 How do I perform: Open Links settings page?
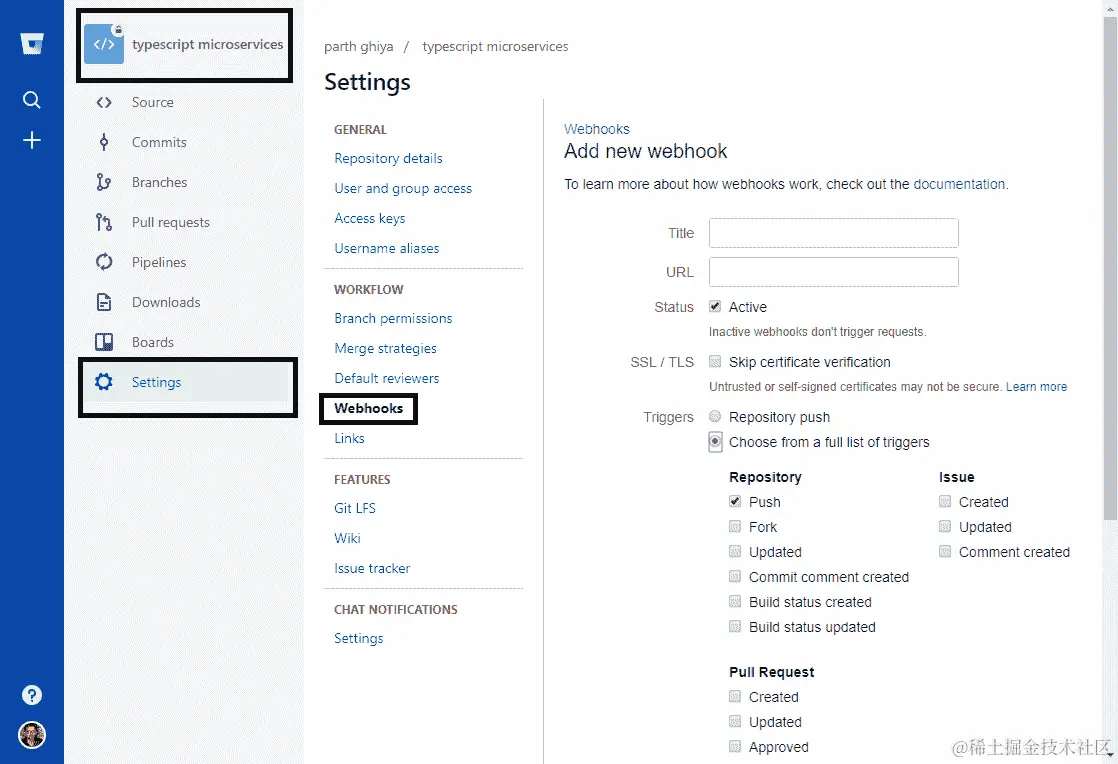[349, 438]
